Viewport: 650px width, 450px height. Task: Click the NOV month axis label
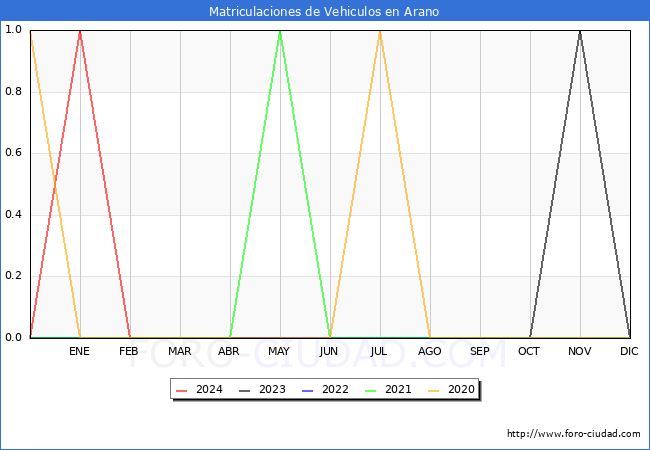click(580, 351)
